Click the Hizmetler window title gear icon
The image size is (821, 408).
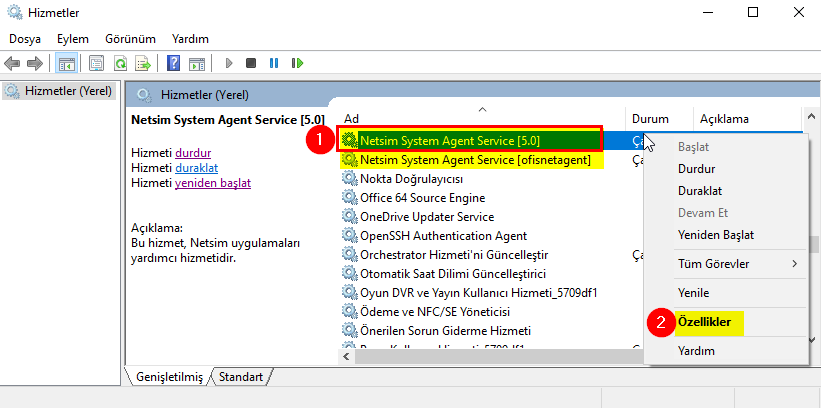pyautogui.click(x=15, y=12)
